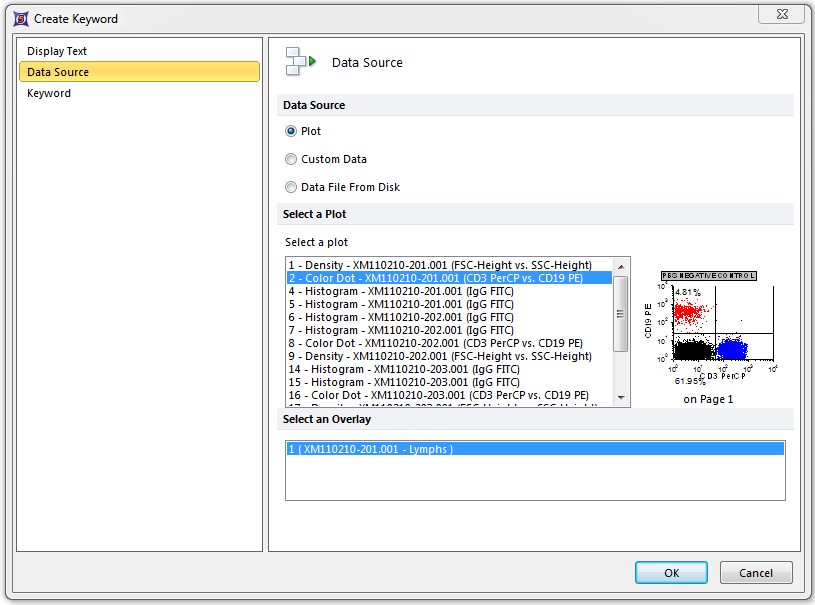Choose the Custom Data radio option
The image size is (815, 605).
(x=291, y=159)
